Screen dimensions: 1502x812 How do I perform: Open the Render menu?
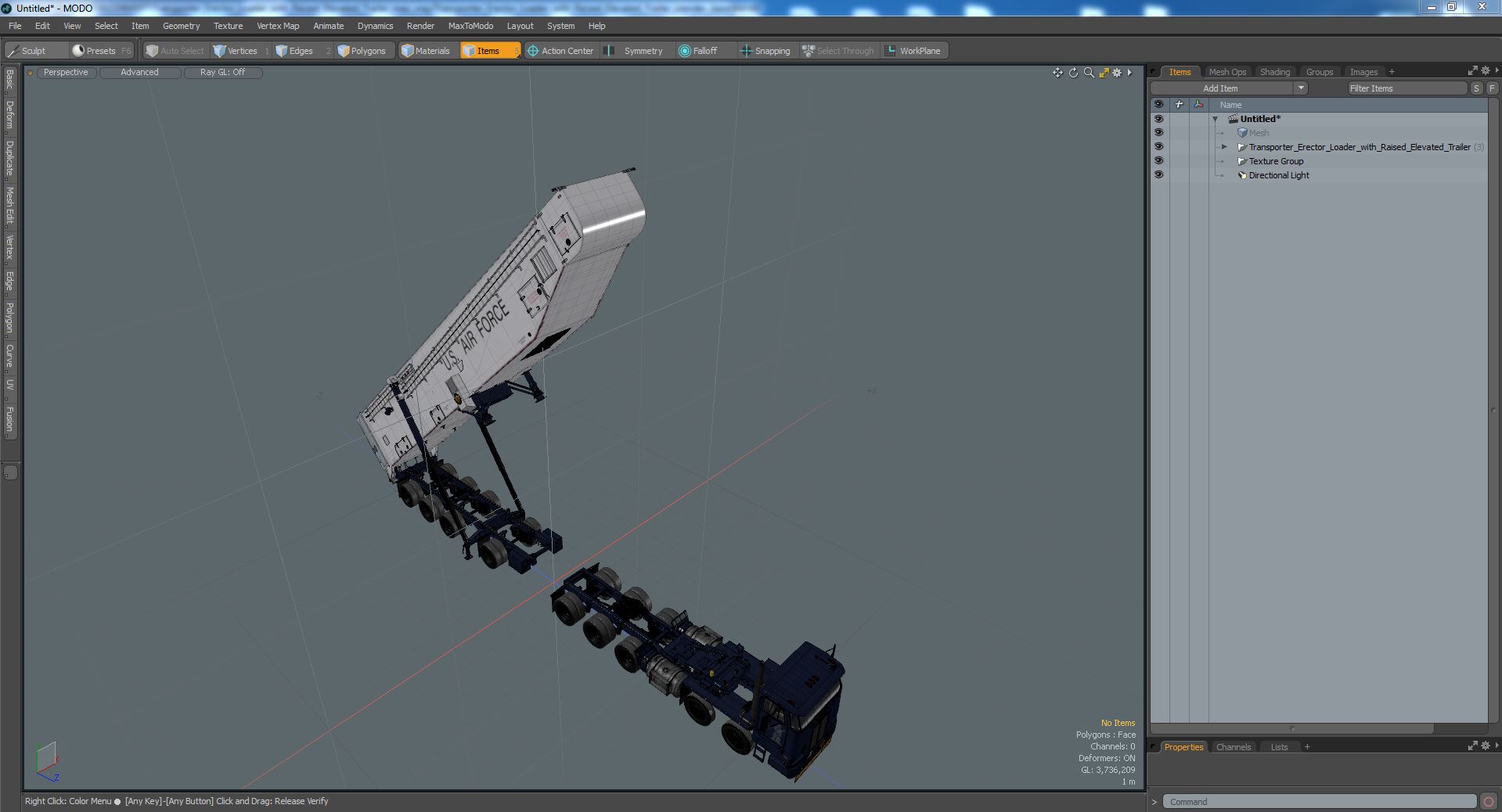[x=420, y=26]
